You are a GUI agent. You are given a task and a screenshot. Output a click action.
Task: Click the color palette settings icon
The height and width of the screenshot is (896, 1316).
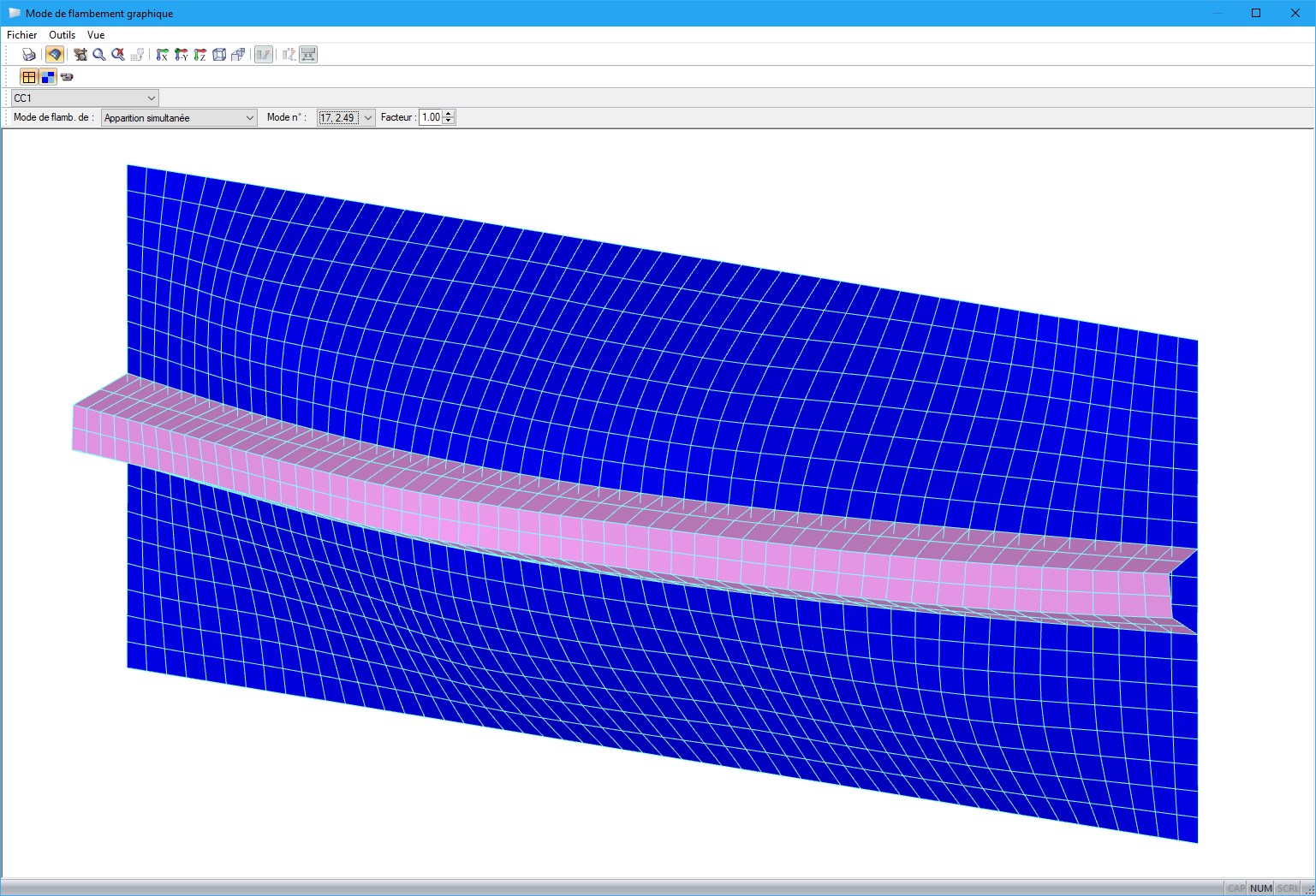pos(67,77)
